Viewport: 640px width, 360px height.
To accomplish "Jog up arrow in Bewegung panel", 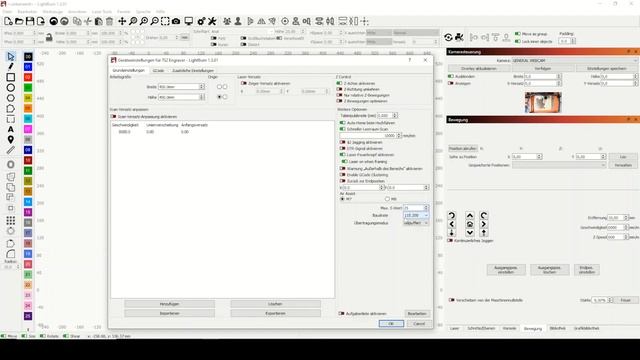I will [x=470, y=216].
